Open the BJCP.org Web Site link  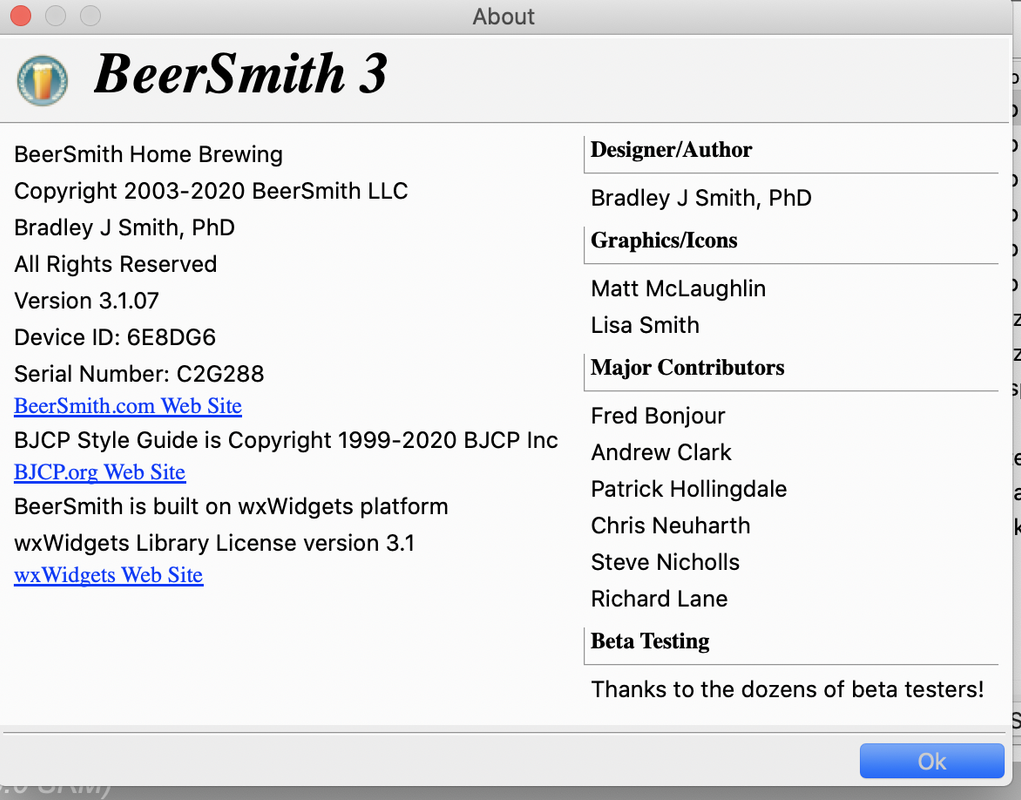100,472
